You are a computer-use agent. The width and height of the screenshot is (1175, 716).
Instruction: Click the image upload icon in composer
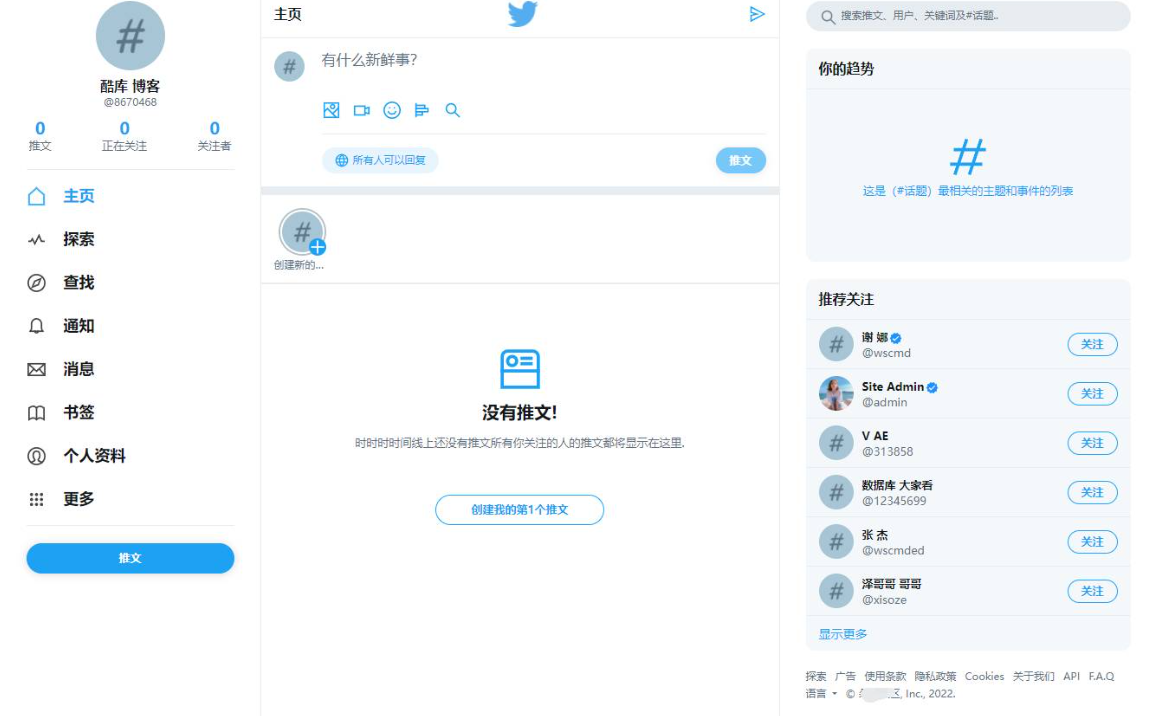pyautogui.click(x=331, y=110)
